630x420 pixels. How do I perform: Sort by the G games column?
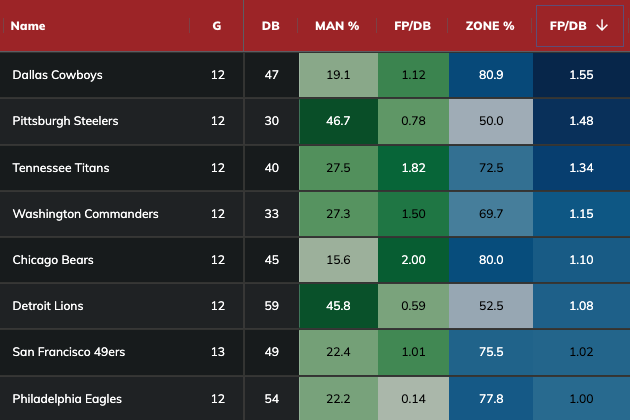coord(218,26)
